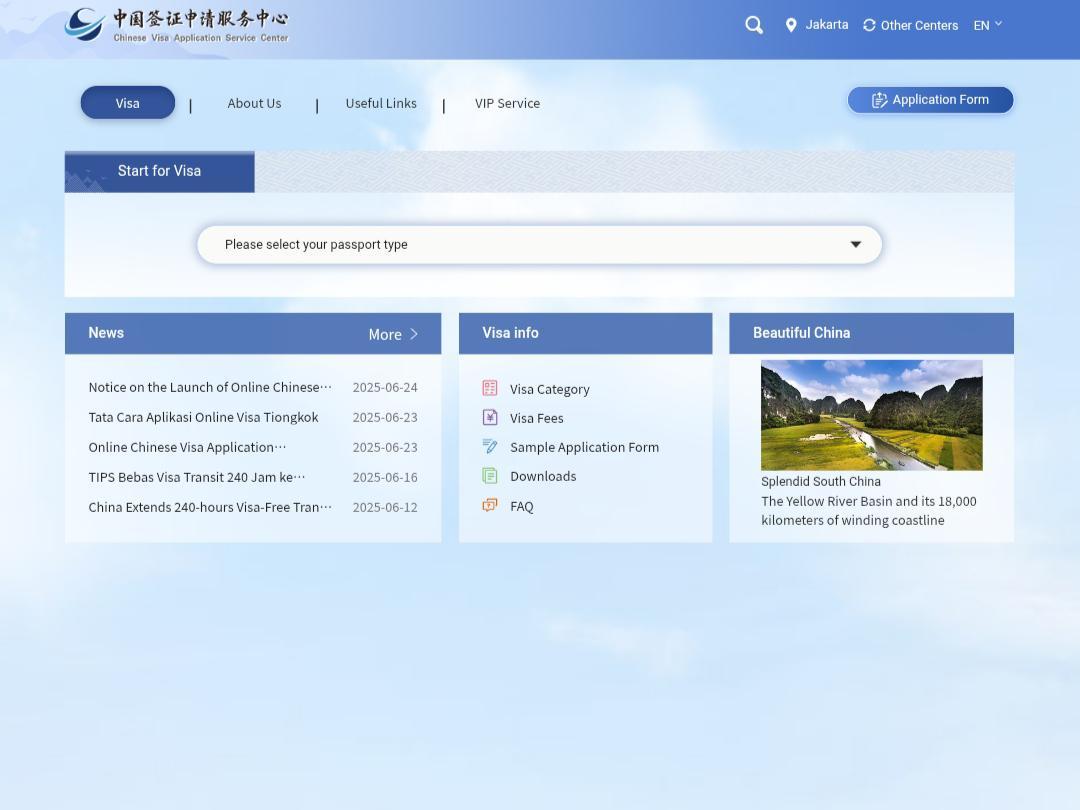
Task: Click the search magnifier icon
Action: [x=754, y=25]
